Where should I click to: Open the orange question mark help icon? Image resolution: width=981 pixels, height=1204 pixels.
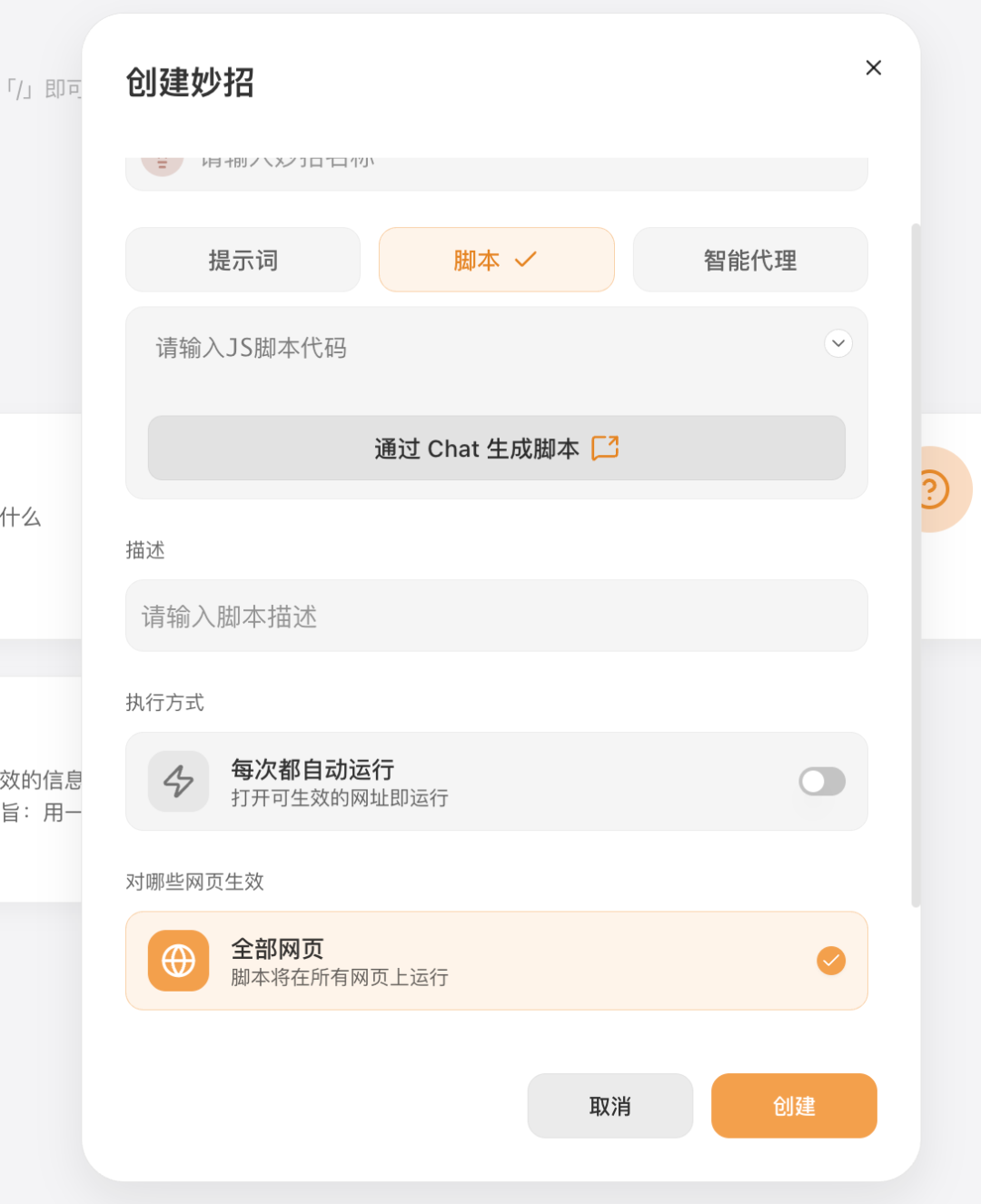[x=934, y=489]
